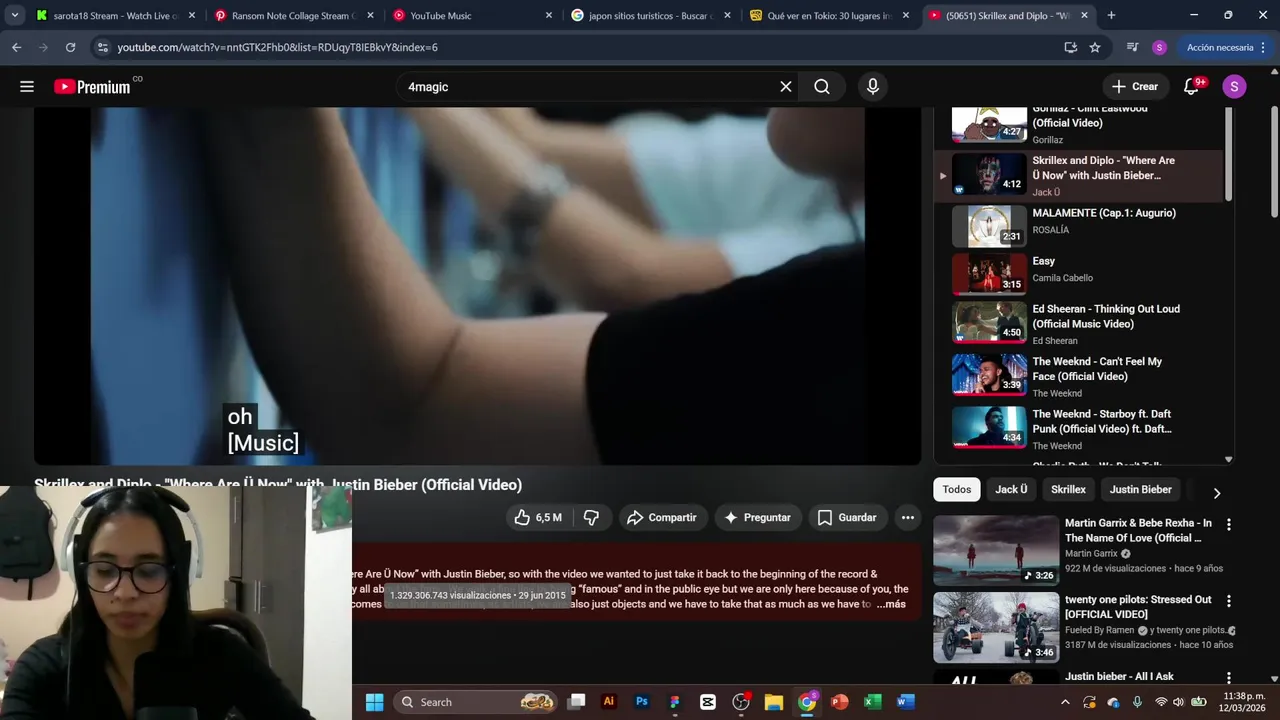Screen dimensions: 1280x720
Task: Expand description with ...más
Action: point(890,604)
